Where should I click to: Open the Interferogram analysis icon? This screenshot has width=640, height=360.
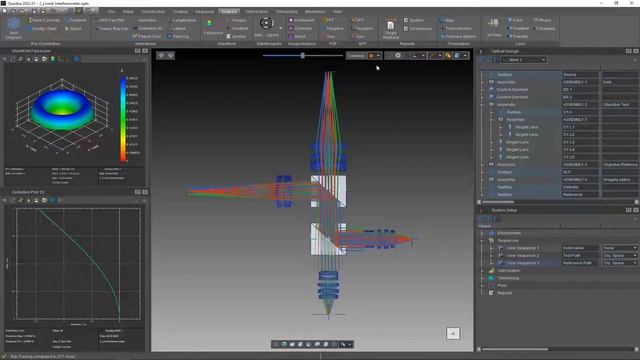click(x=266, y=23)
